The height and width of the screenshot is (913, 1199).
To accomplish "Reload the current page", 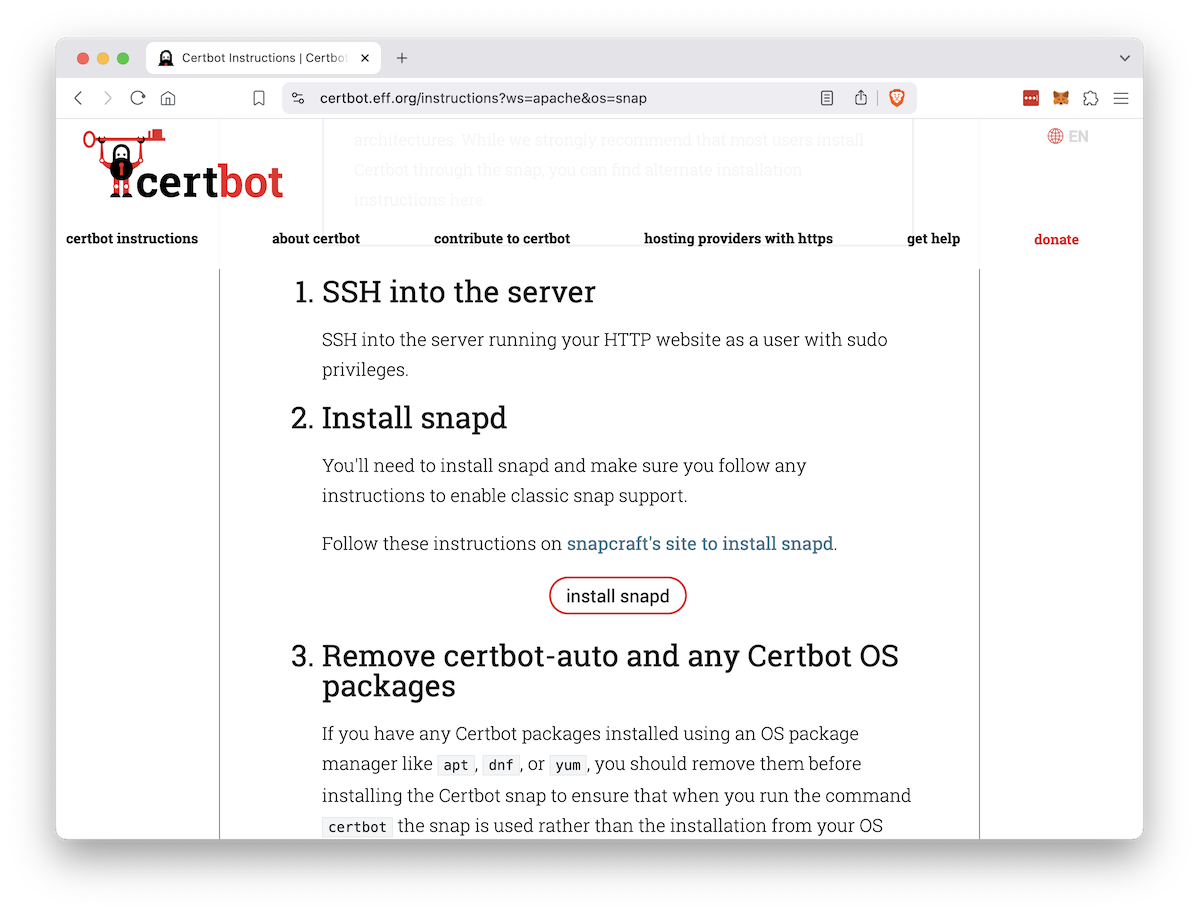I will [x=138, y=98].
